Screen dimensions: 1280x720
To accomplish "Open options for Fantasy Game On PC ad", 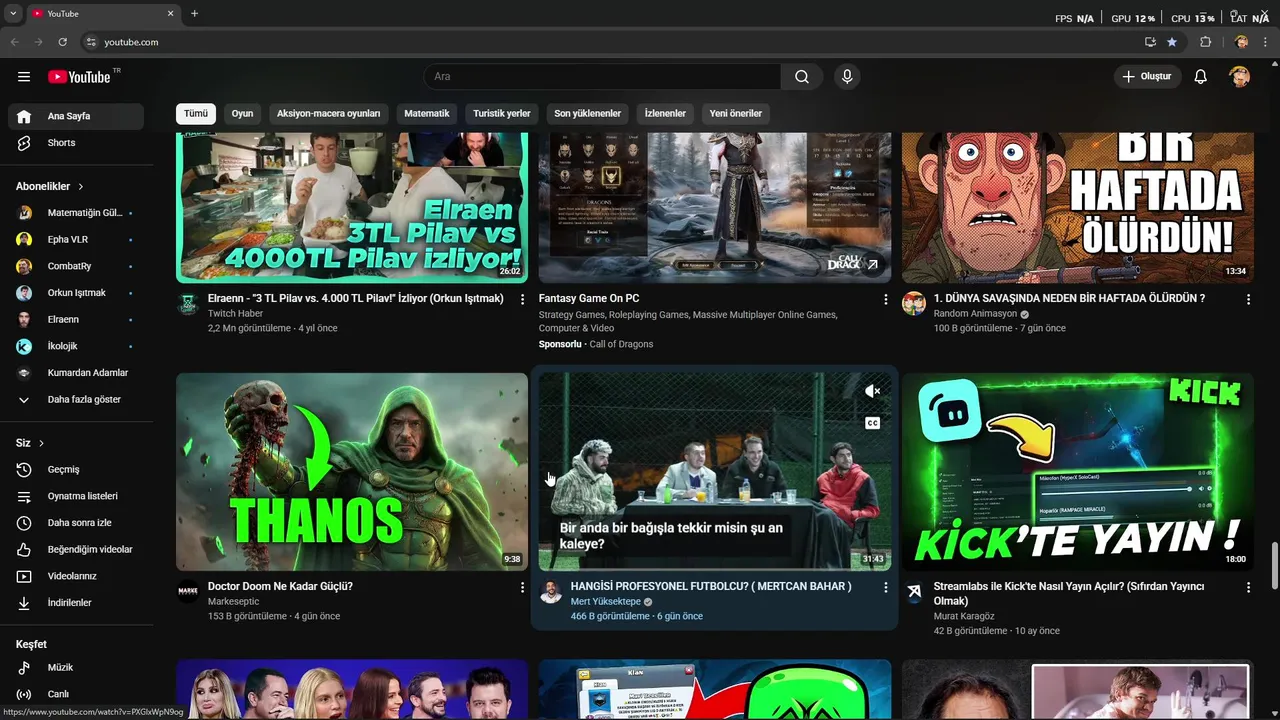I will (885, 299).
